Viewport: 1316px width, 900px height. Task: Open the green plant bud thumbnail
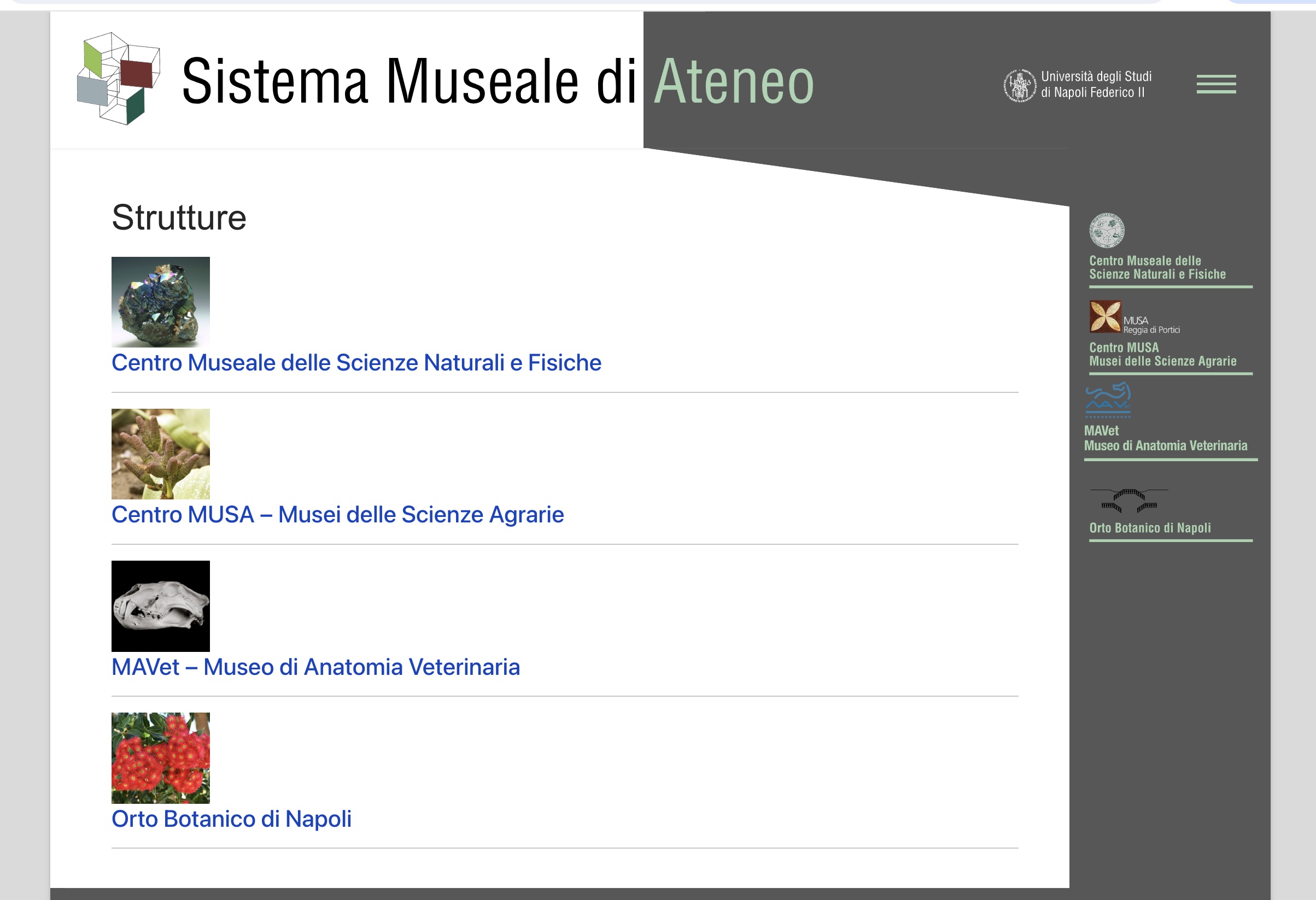pyautogui.click(x=160, y=454)
